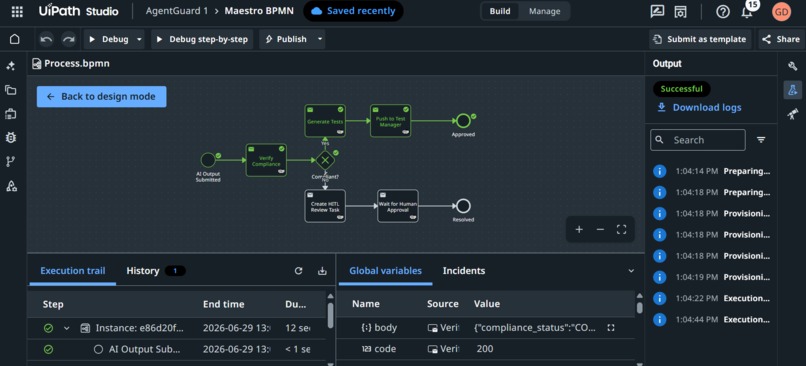Open the project explorer folders icon
The height and width of the screenshot is (366, 806).
click(10, 90)
